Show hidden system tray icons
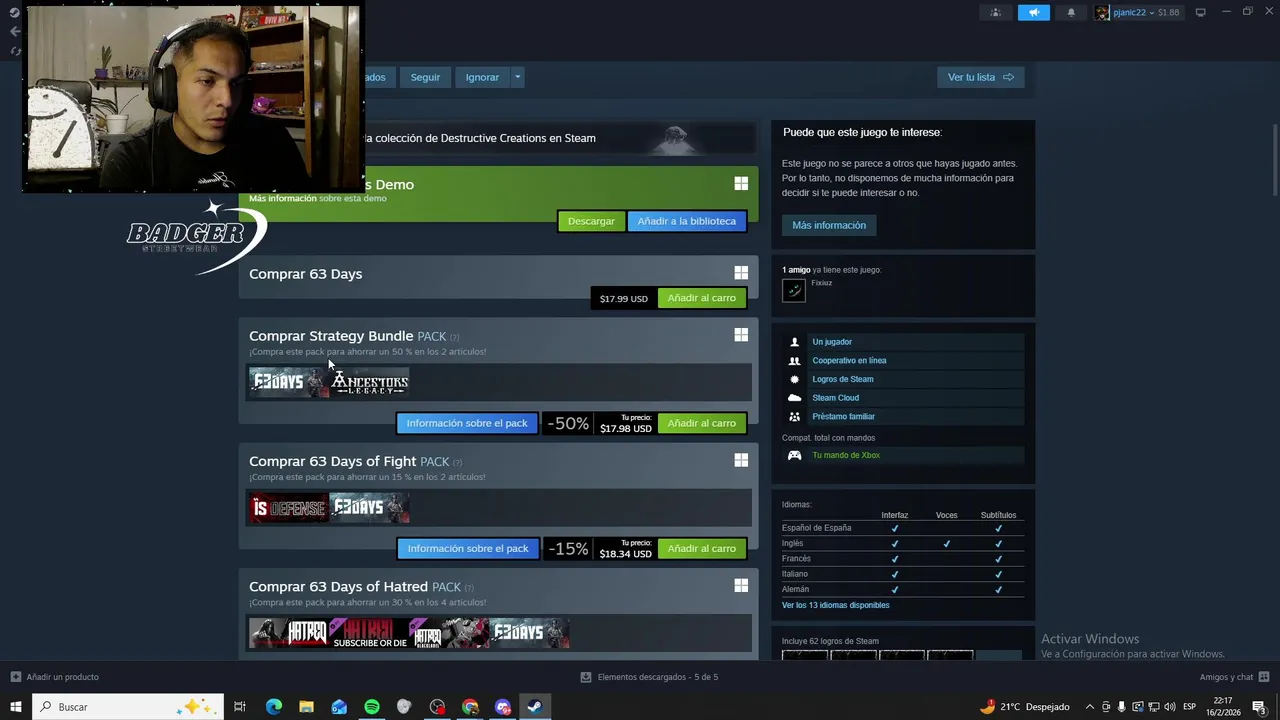 (x=1090, y=707)
